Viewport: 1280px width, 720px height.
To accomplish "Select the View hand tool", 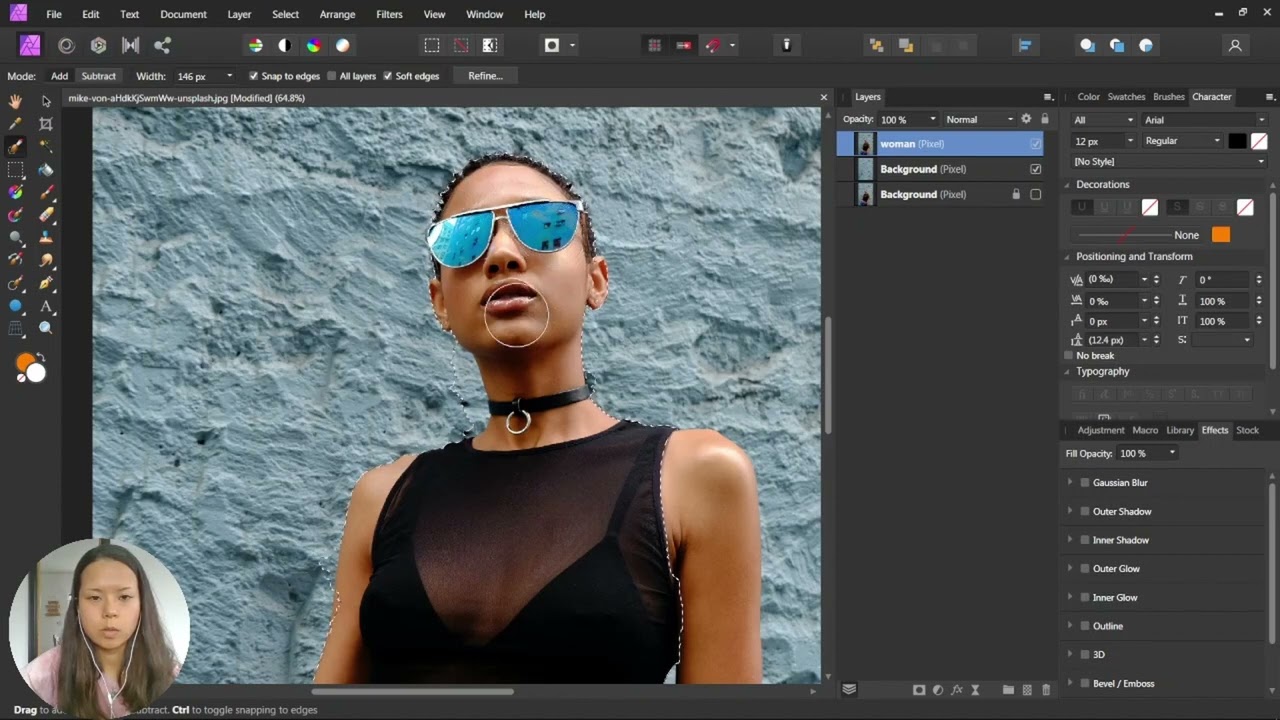I will (x=16, y=101).
